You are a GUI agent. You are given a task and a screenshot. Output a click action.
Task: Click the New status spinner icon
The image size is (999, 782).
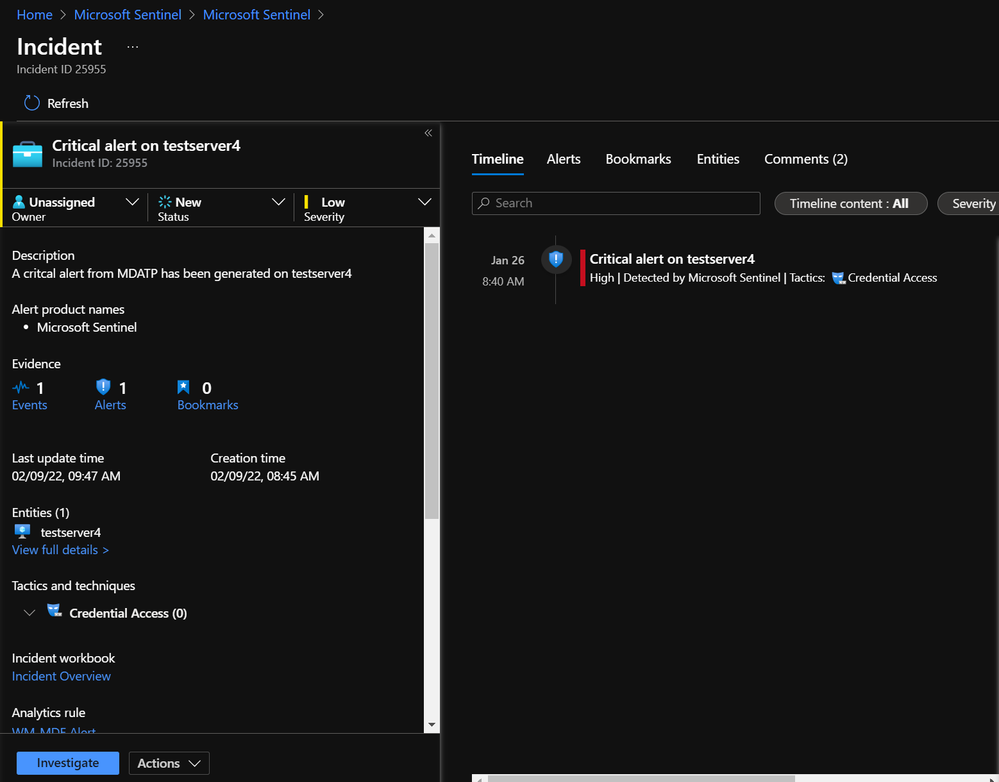(x=165, y=202)
